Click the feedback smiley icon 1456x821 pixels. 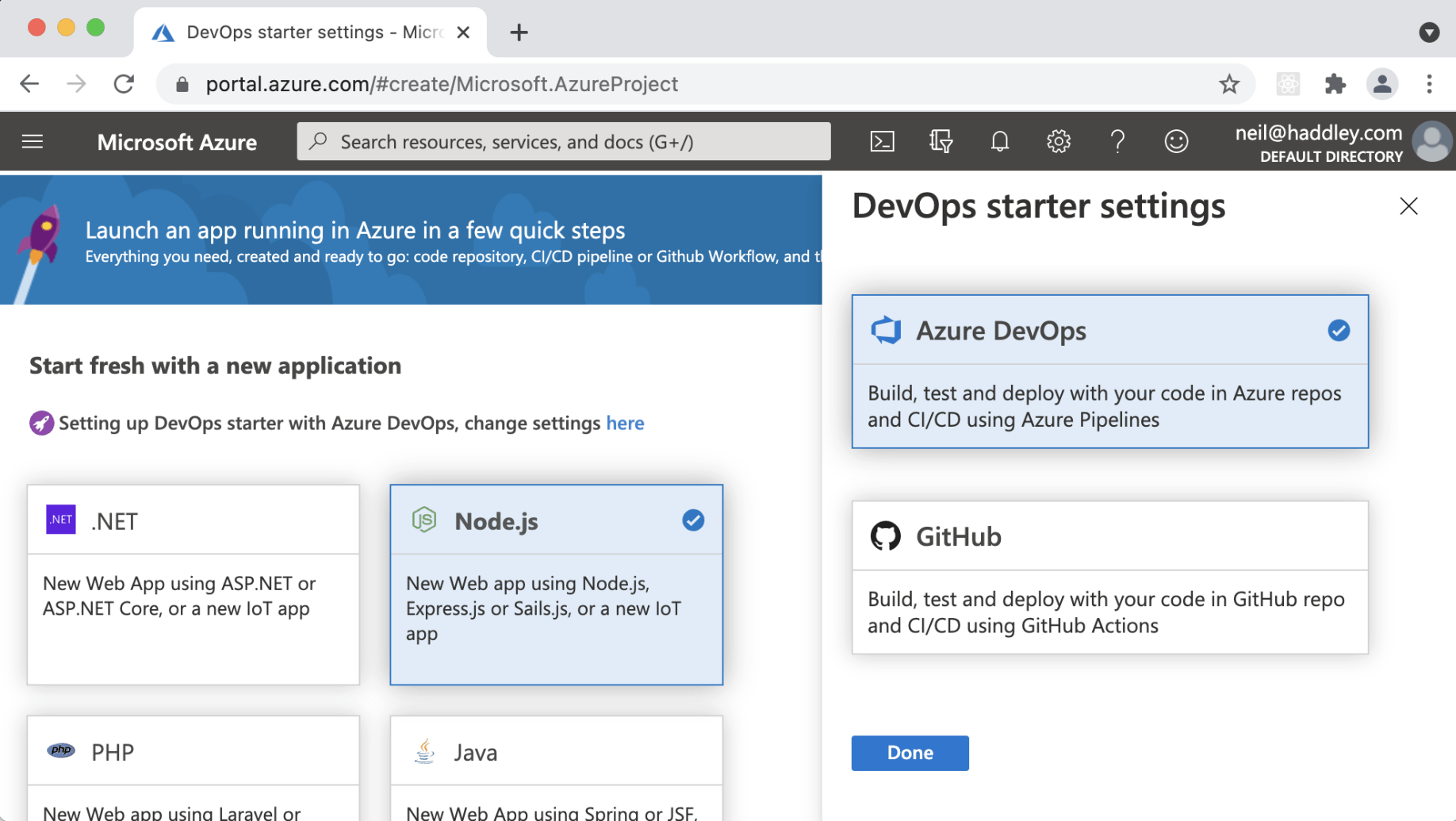coord(1175,141)
